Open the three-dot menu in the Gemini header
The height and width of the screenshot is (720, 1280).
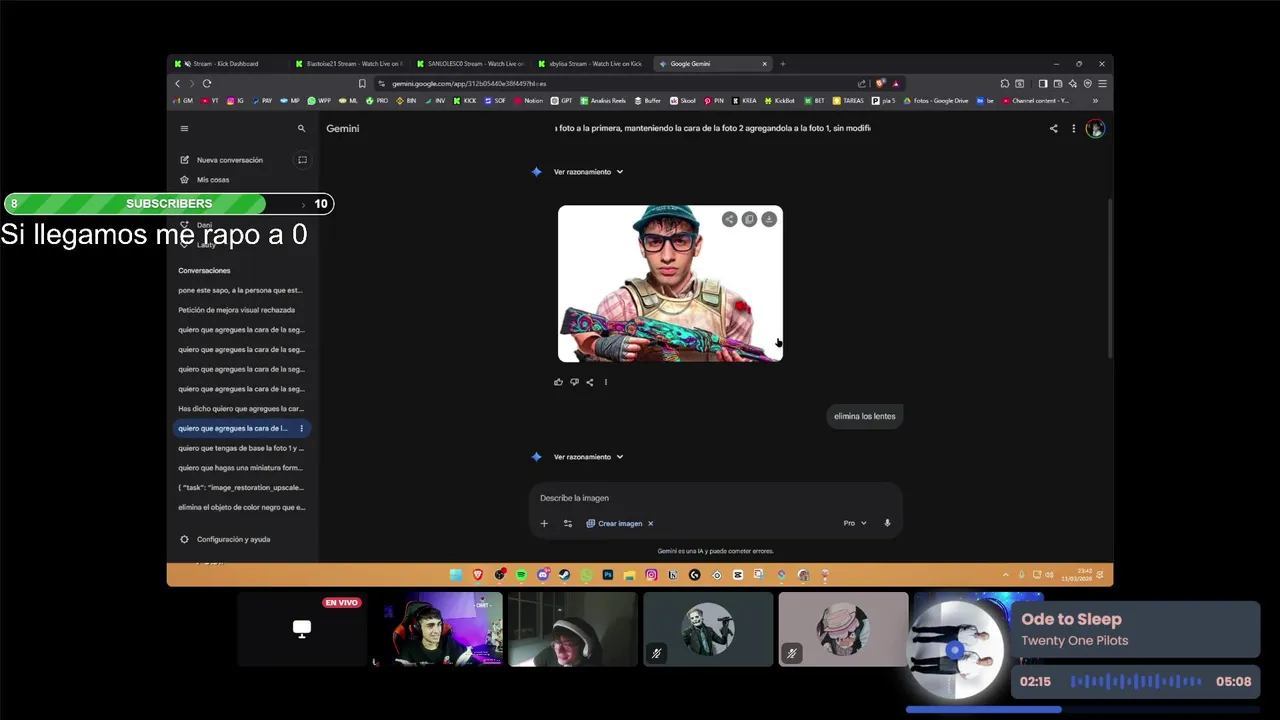pos(1073,128)
